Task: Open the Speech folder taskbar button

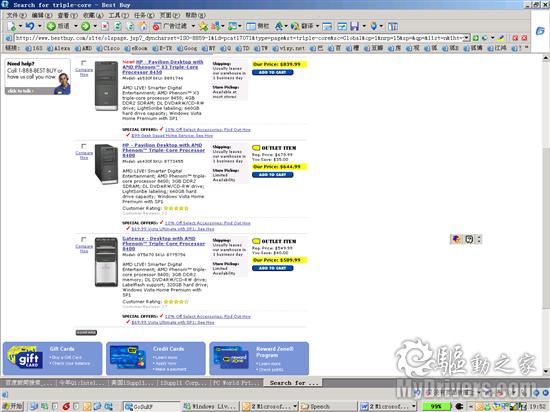Action: 328,406
